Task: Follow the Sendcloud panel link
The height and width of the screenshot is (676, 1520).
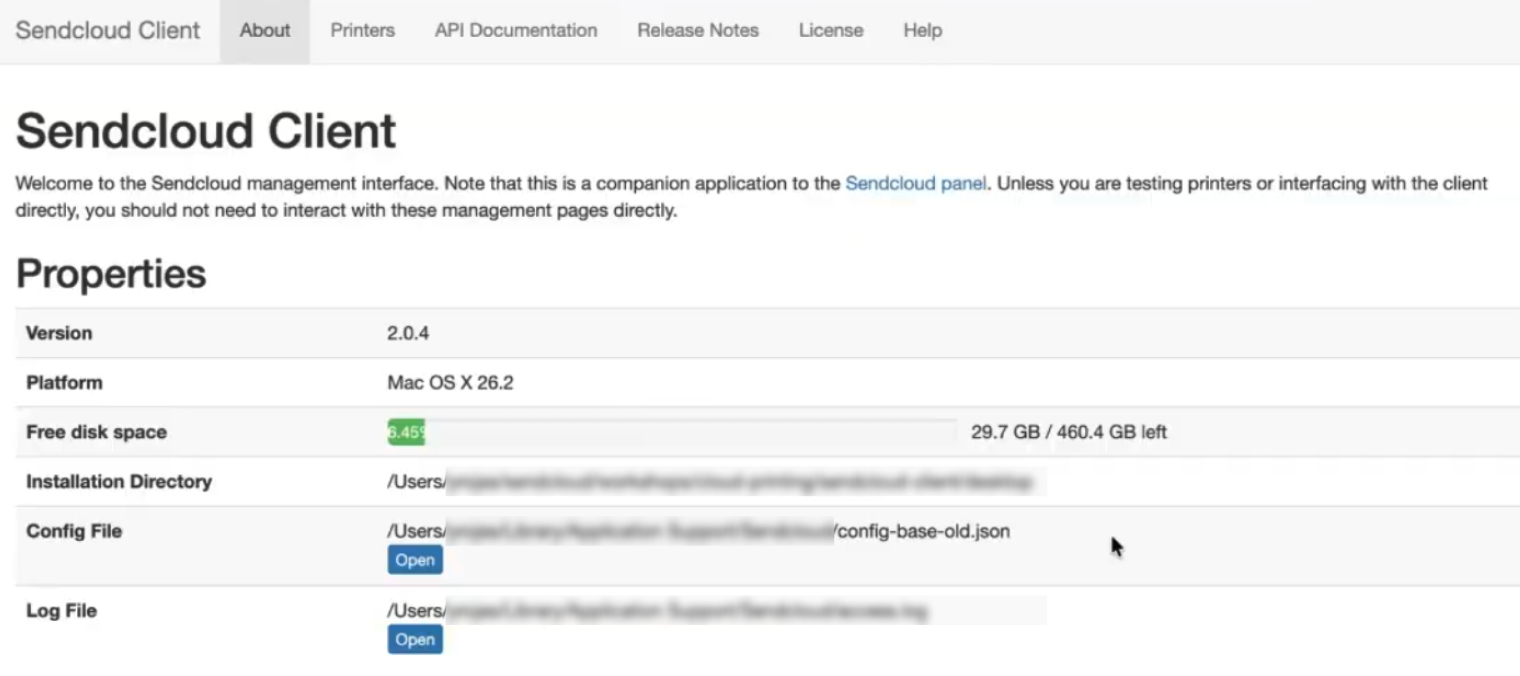Action: tap(916, 184)
